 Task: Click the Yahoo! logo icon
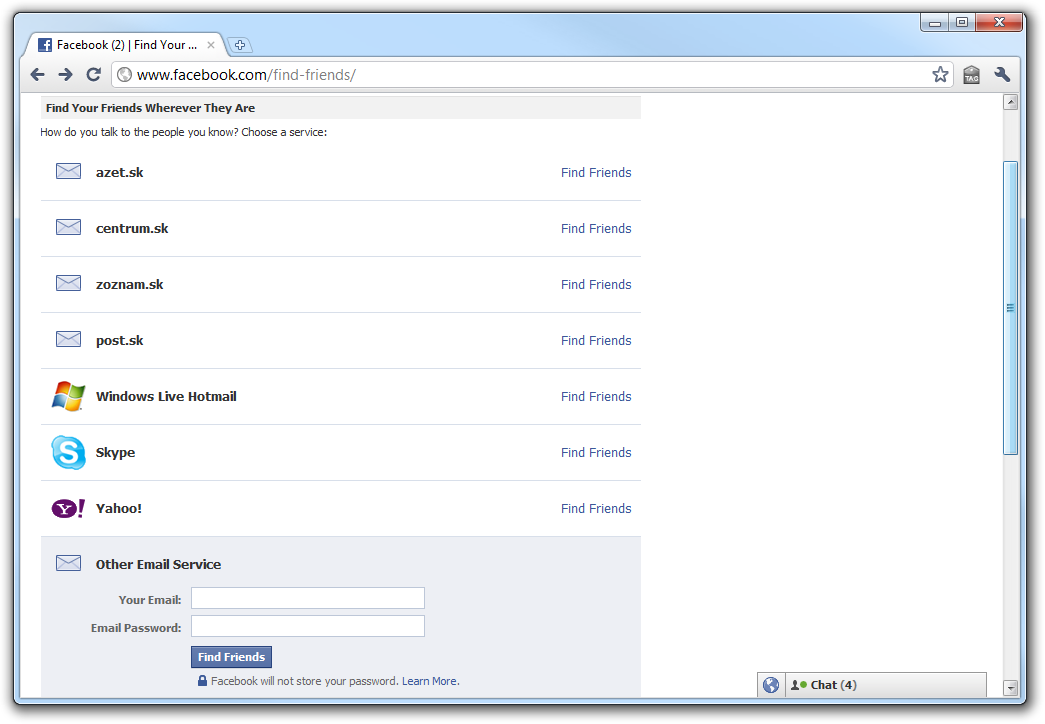coord(68,509)
